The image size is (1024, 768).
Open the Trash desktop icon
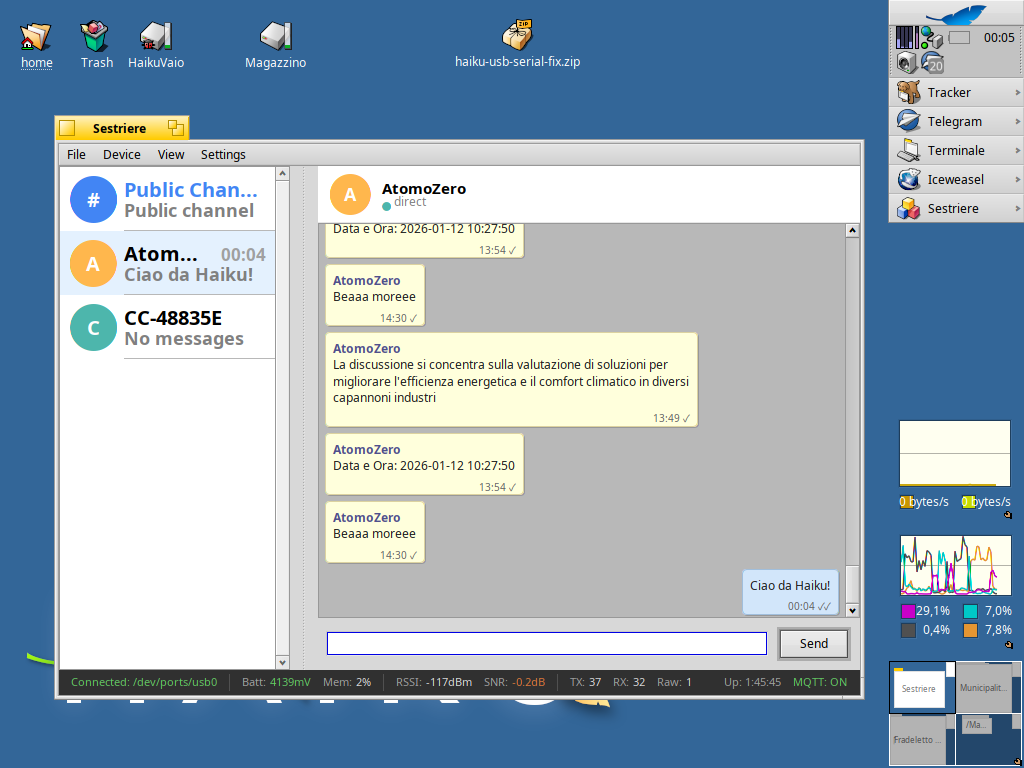pos(96,38)
